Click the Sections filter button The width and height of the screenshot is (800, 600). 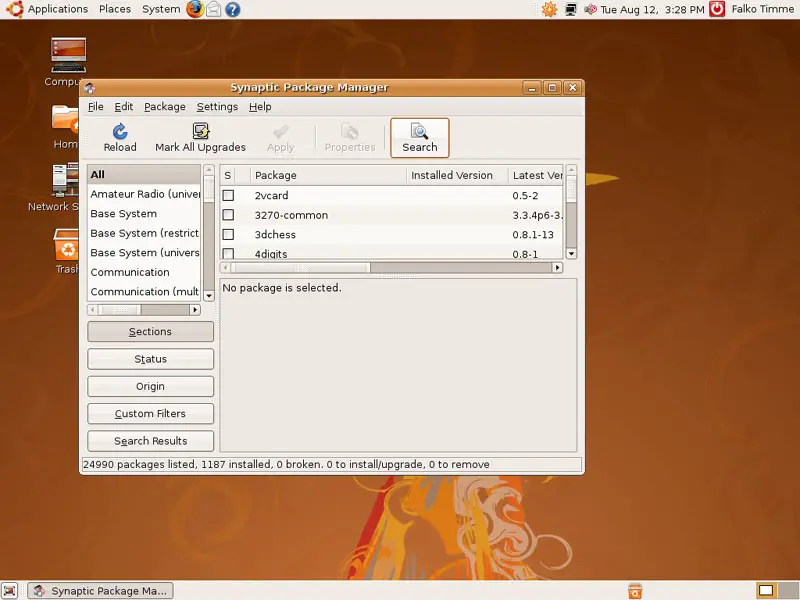click(151, 332)
